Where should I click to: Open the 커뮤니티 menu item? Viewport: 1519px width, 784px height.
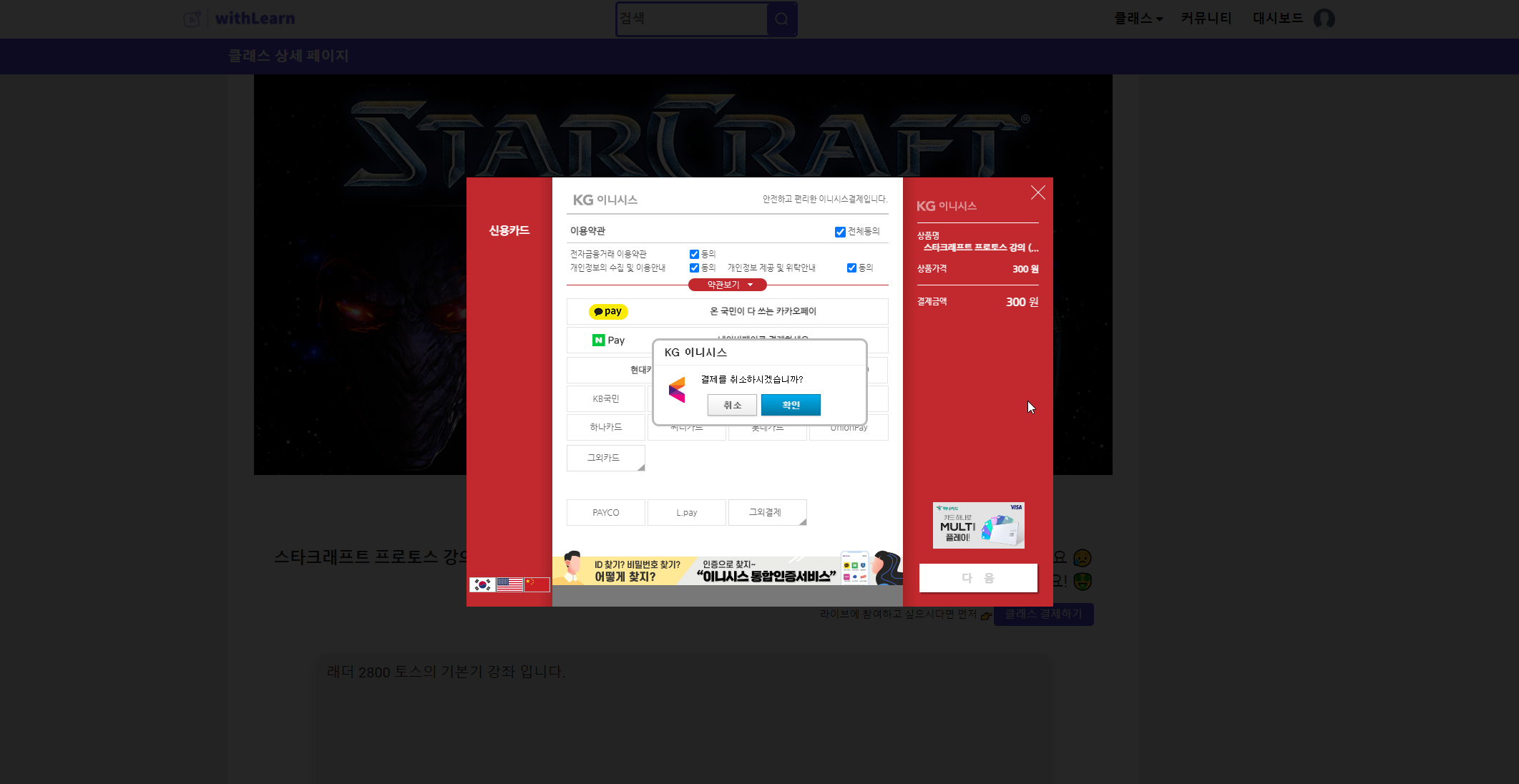pyautogui.click(x=1206, y=19)
